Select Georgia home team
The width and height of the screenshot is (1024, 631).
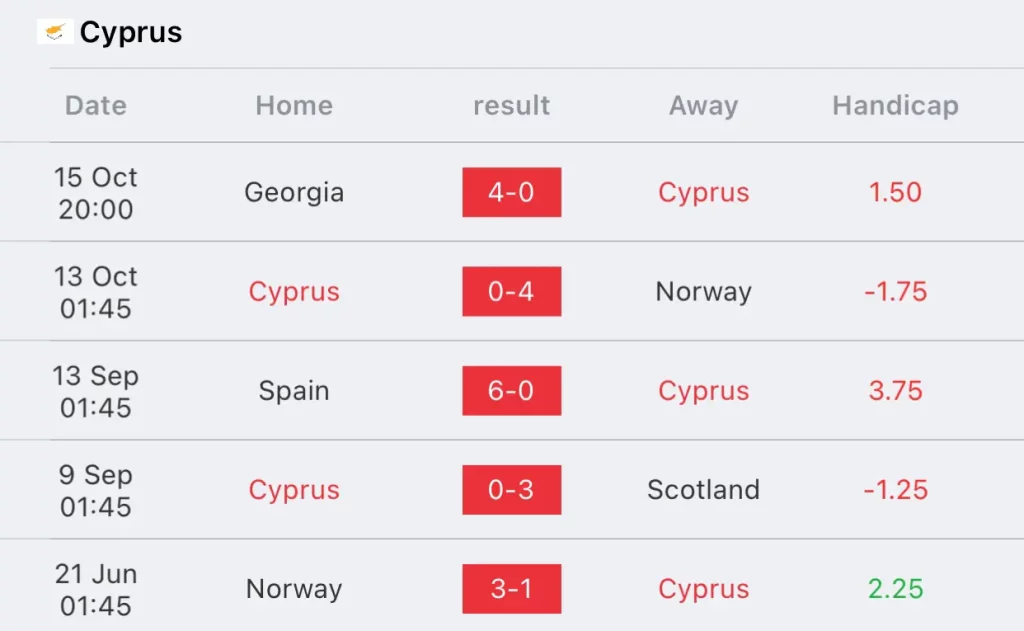[294, 193]
